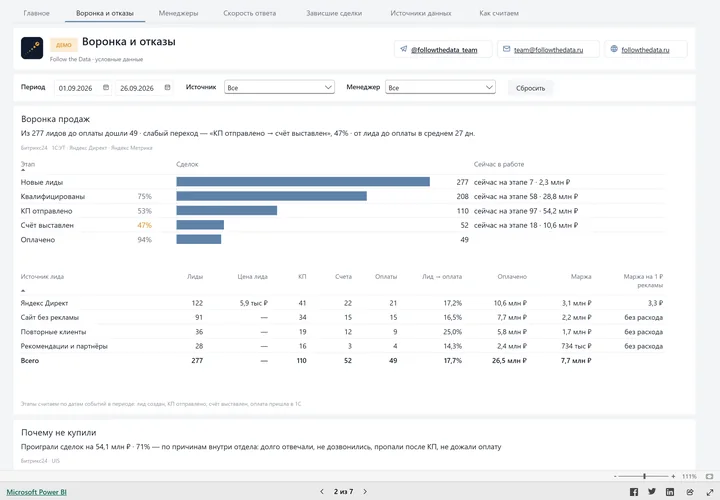
Task: Open calendar picker for end date 26.09.2026
Action: click(168, 87)
